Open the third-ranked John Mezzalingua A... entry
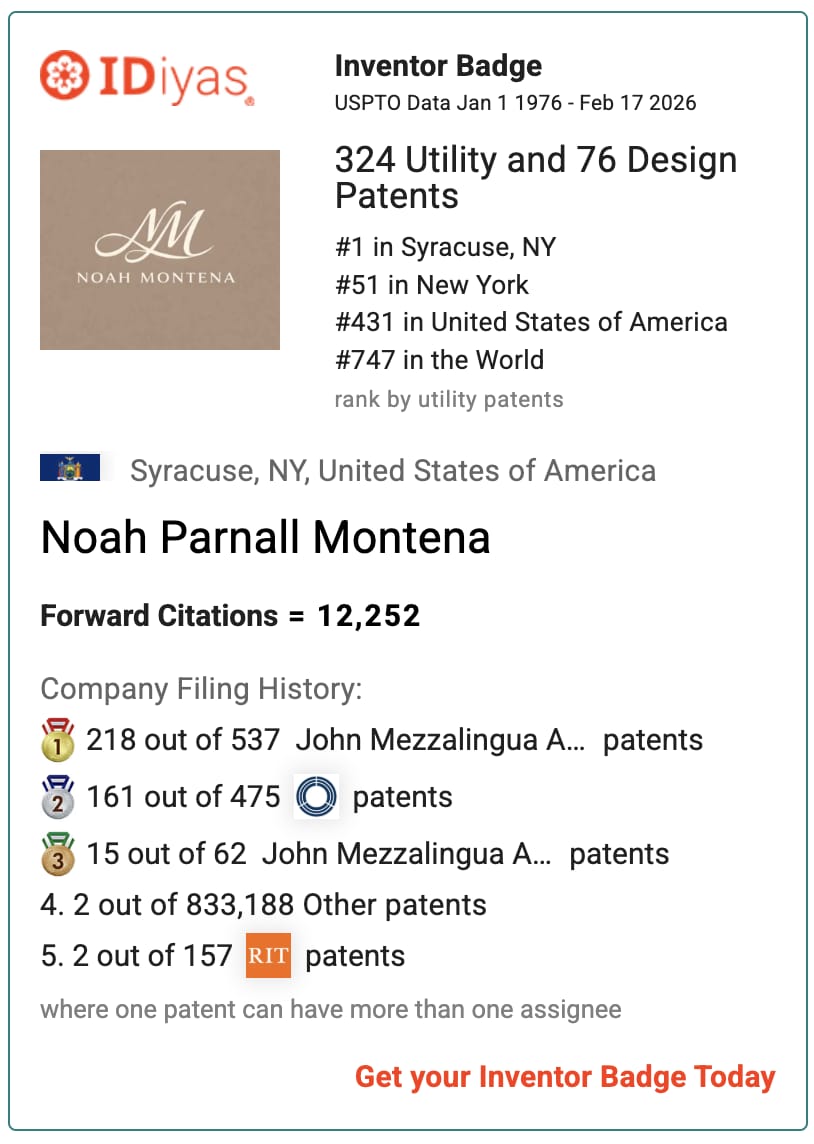Image resolution: width=814 pixels, height=1144 pixels. click(x=407, y=854)
